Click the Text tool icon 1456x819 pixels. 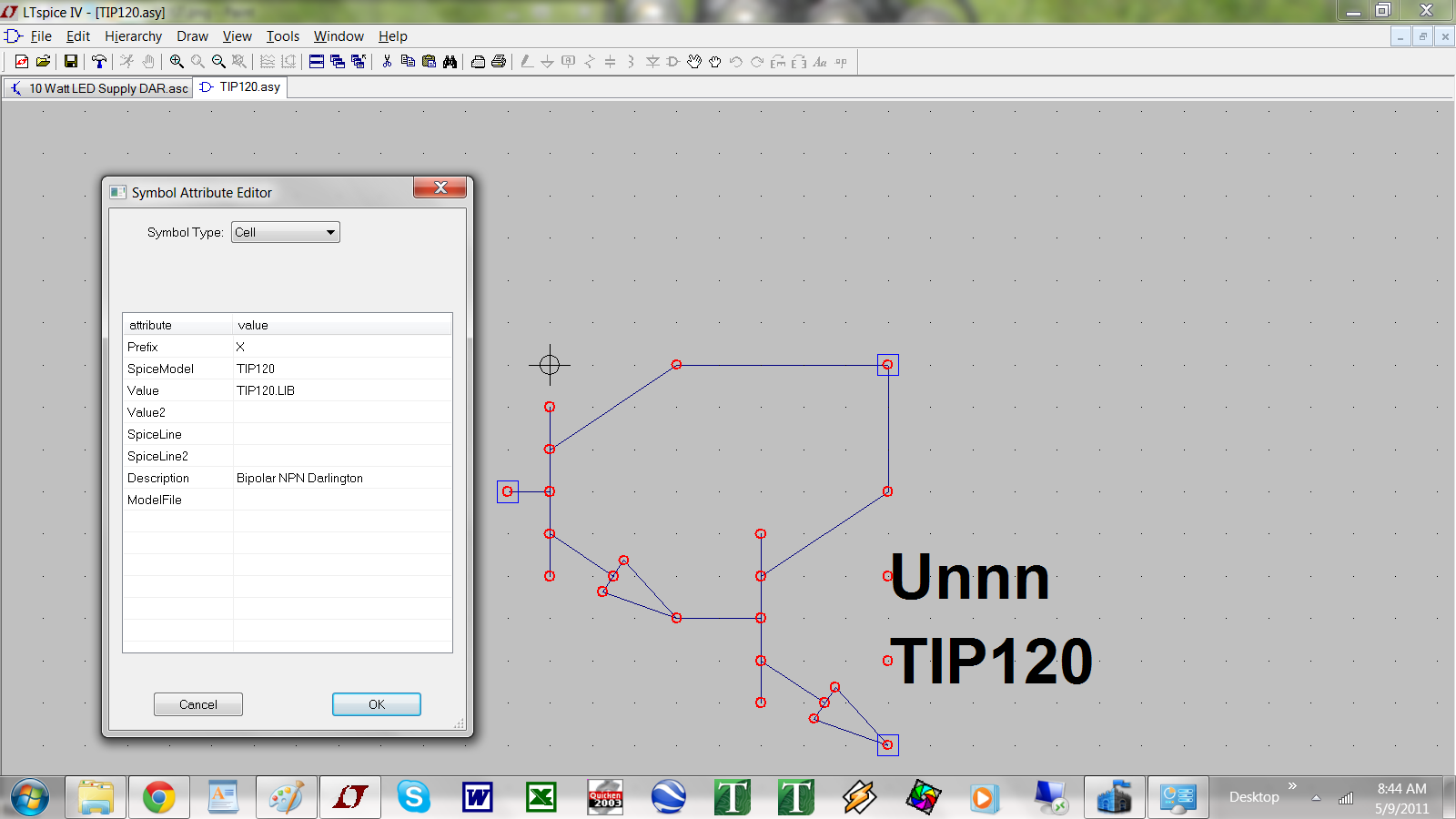click(x=820, y=61)
